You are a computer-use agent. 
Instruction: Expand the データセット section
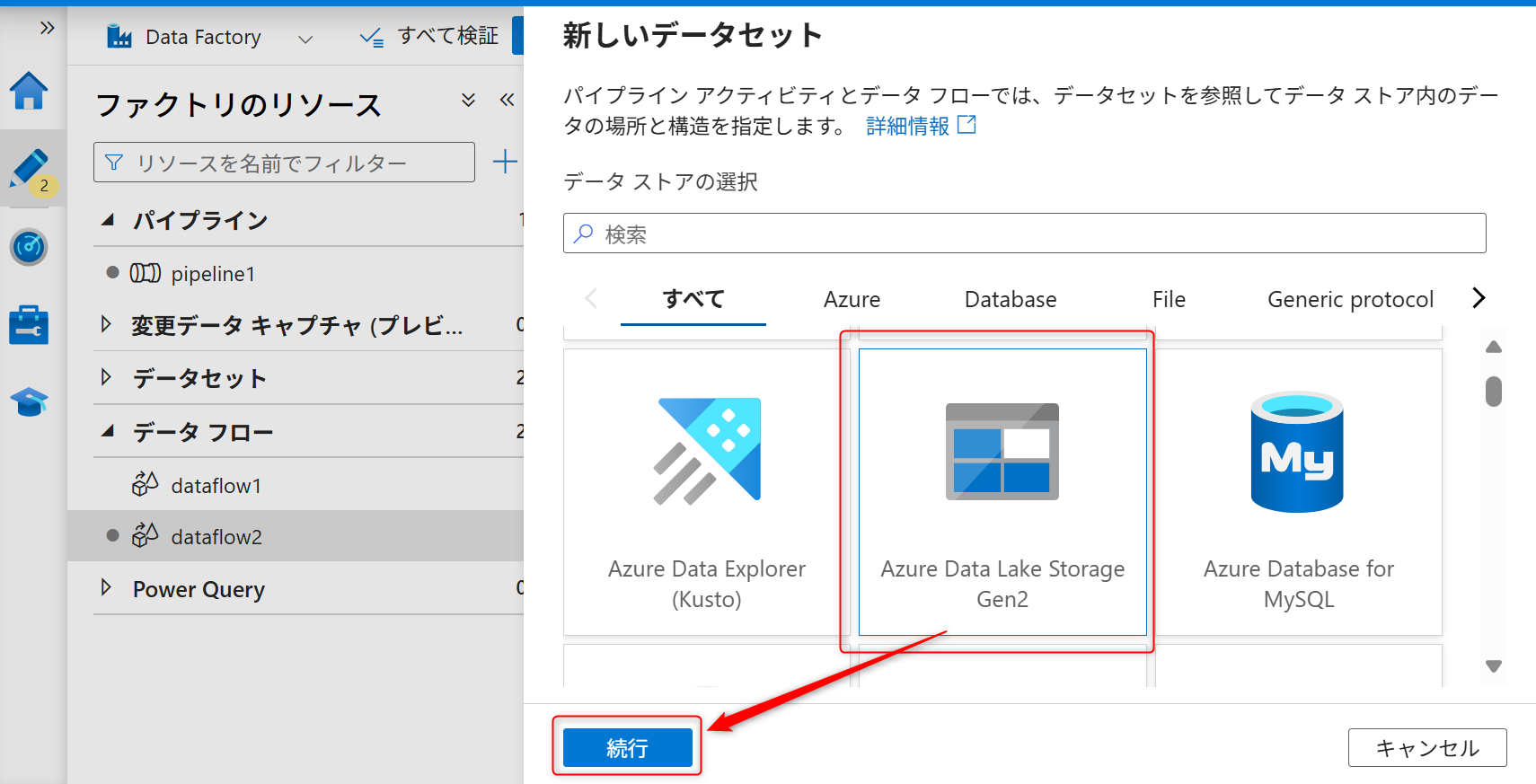pyautogui.click(x=106, y=377)
